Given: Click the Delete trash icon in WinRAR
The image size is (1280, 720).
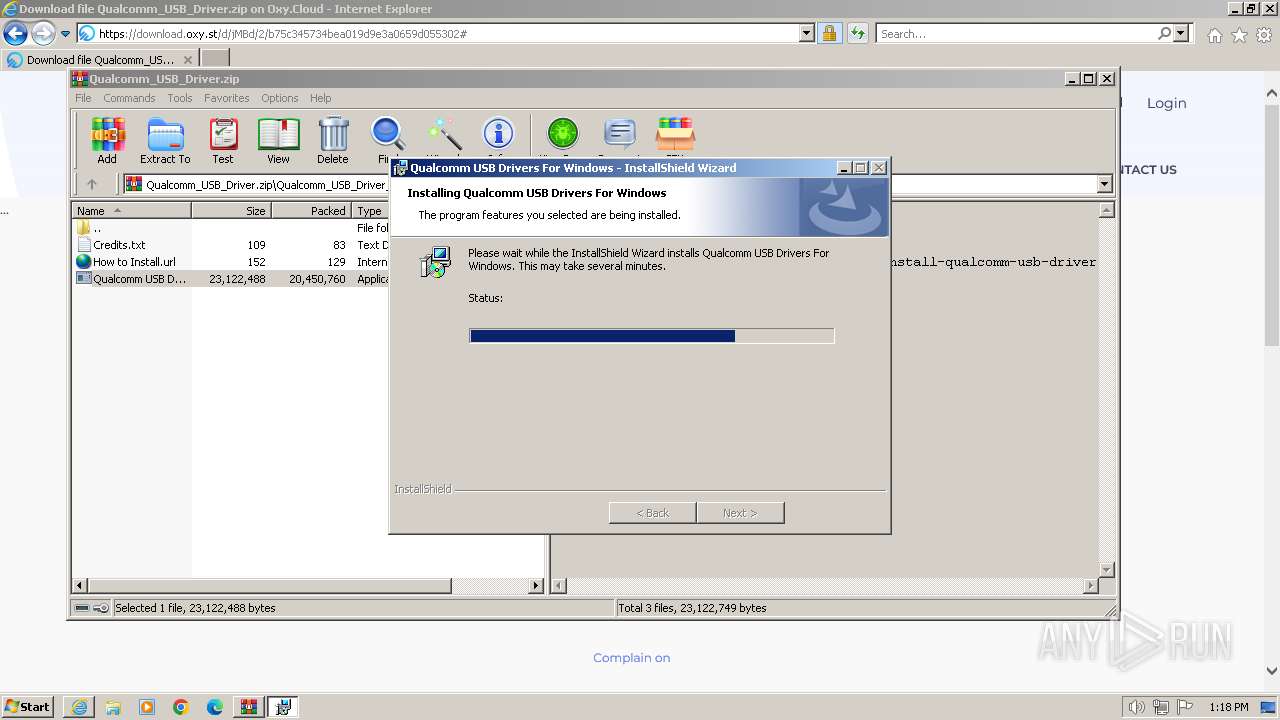Looking at the screenshot, I should coord(333,140).
